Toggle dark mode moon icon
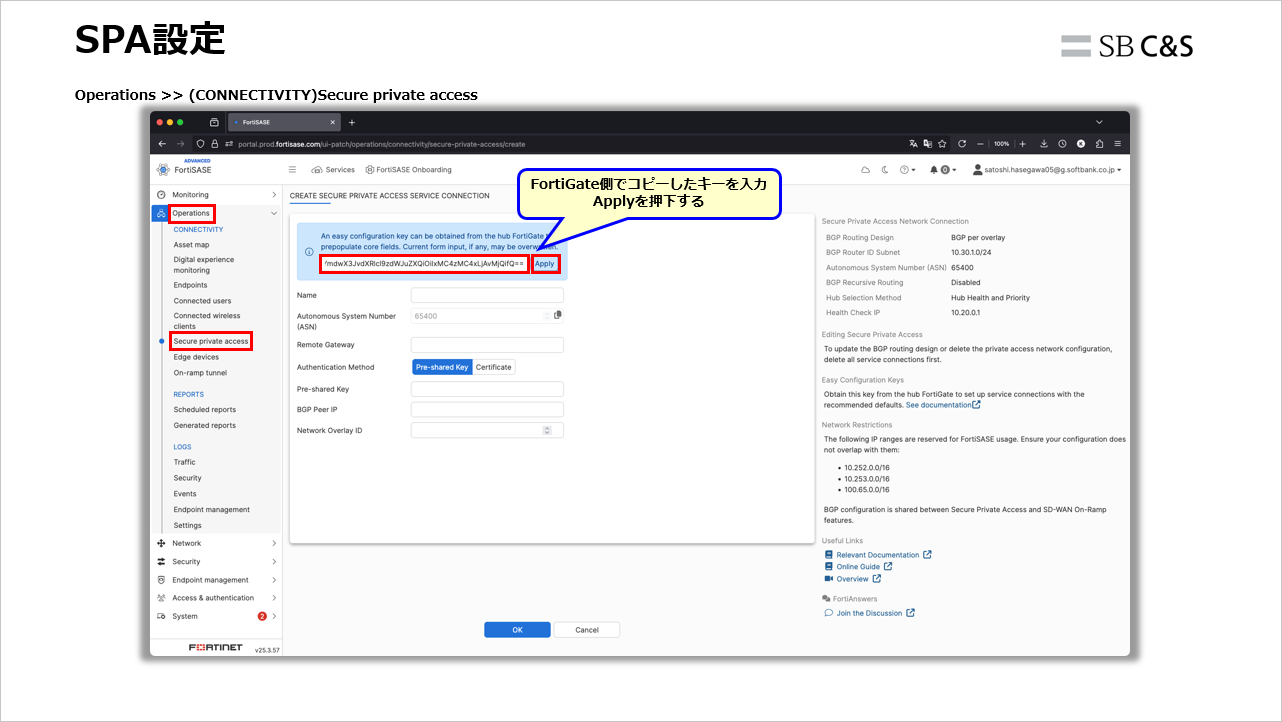This screenshot has width=1282, height=722. point(884,170)
